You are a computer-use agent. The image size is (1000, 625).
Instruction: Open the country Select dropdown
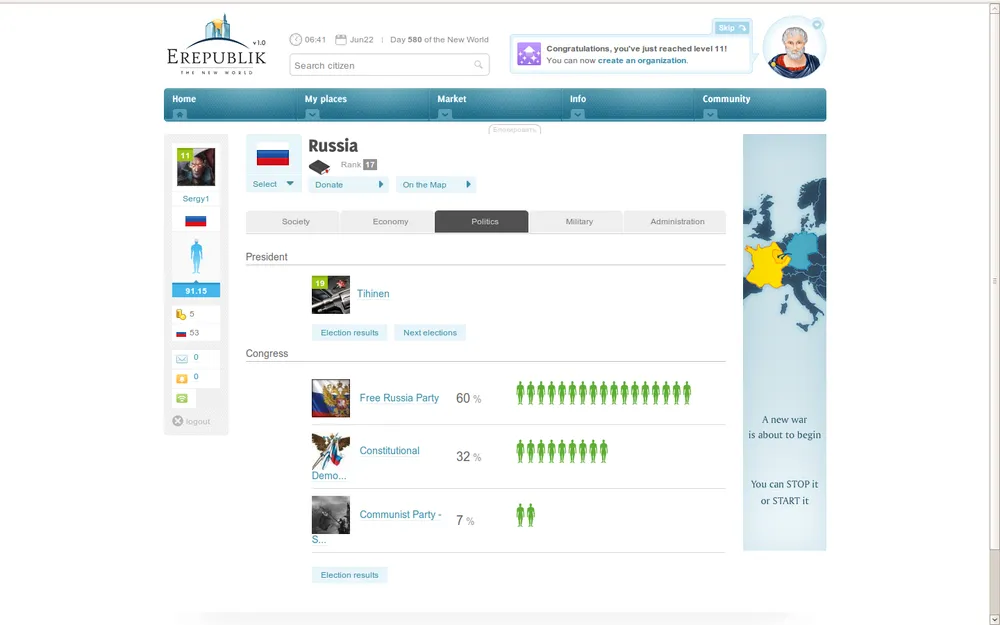(x=273, y=184)
